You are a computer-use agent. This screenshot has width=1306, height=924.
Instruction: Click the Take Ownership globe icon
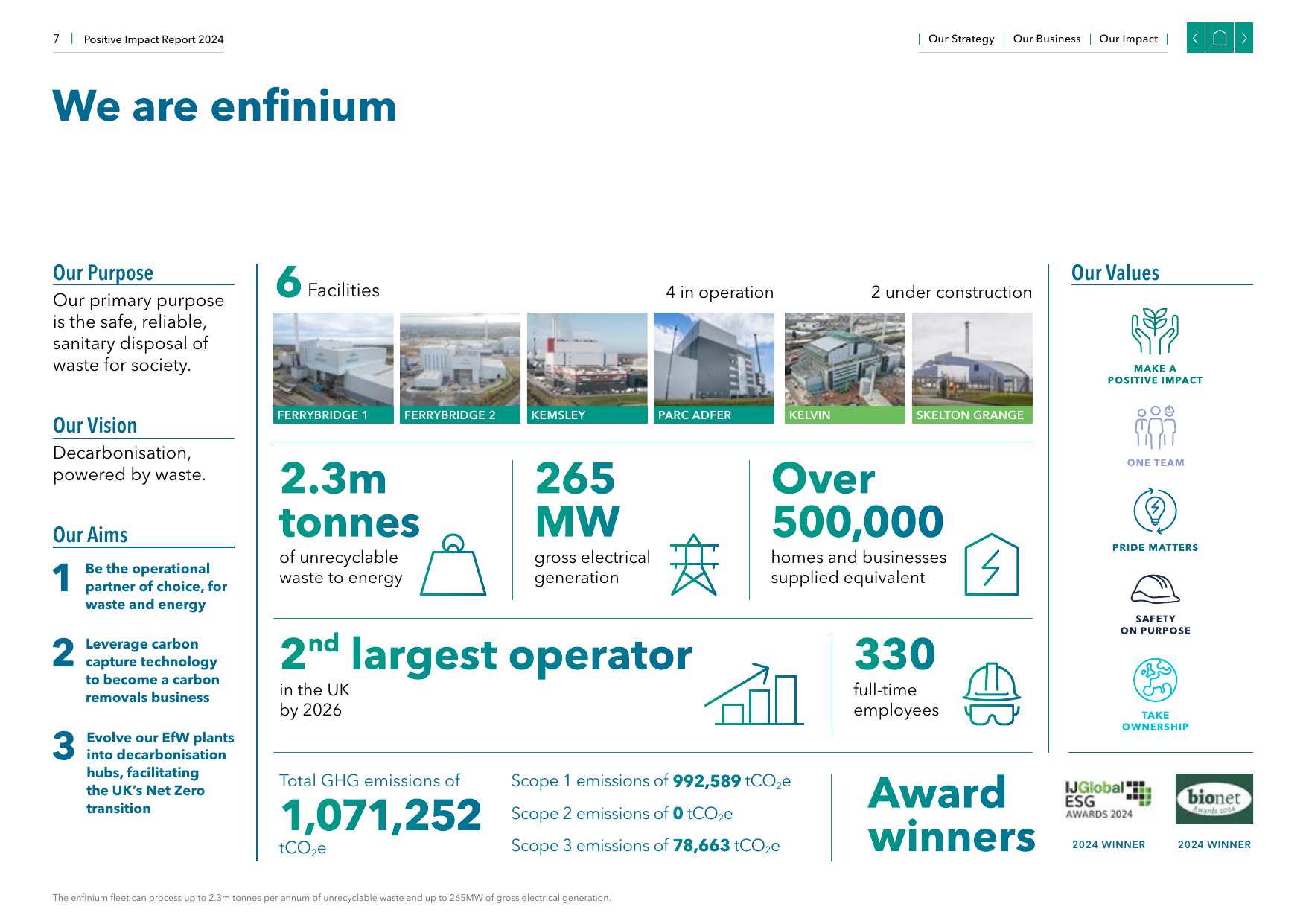pos(1155,680)
